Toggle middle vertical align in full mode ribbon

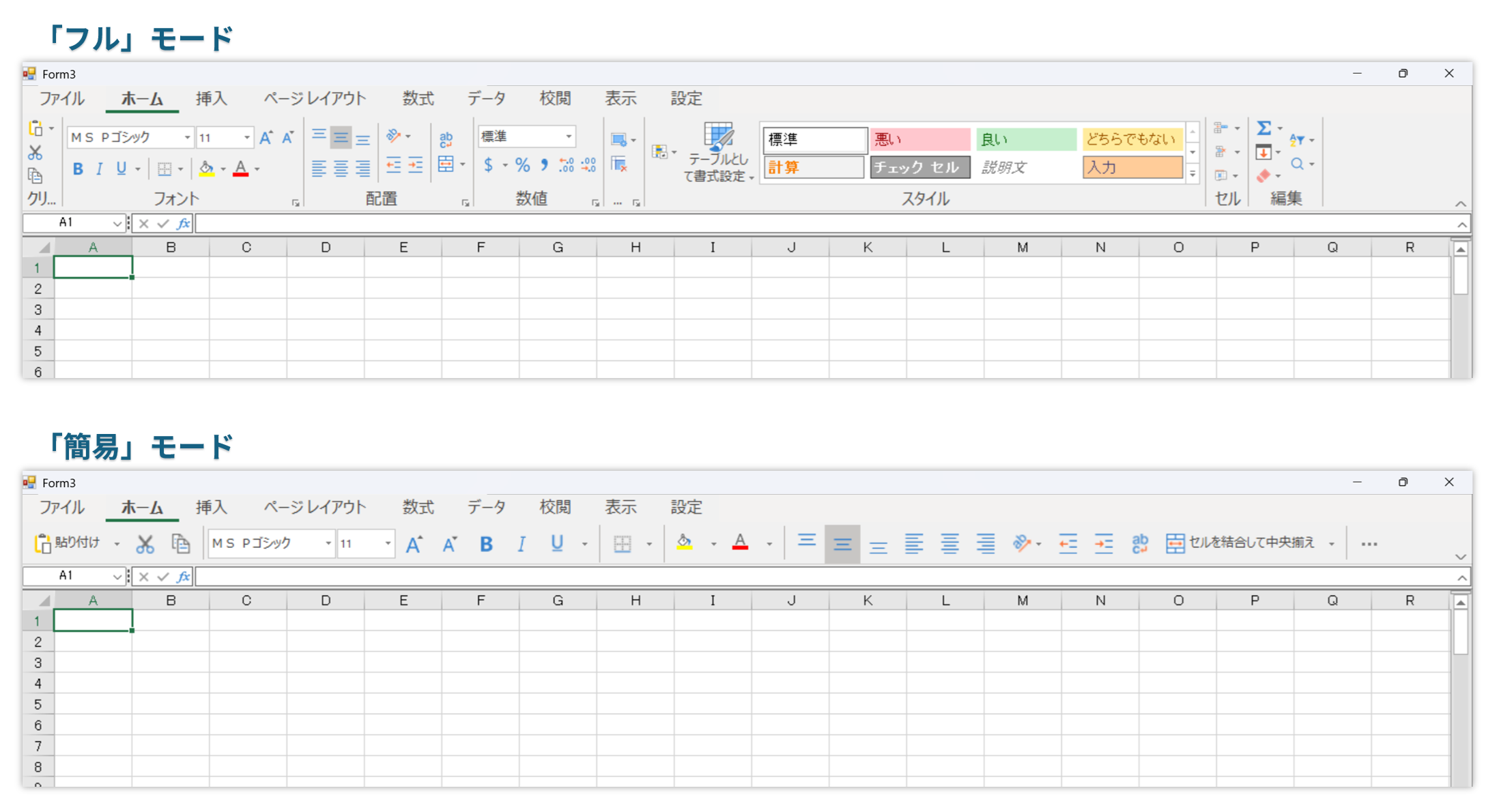coord(341,138)
